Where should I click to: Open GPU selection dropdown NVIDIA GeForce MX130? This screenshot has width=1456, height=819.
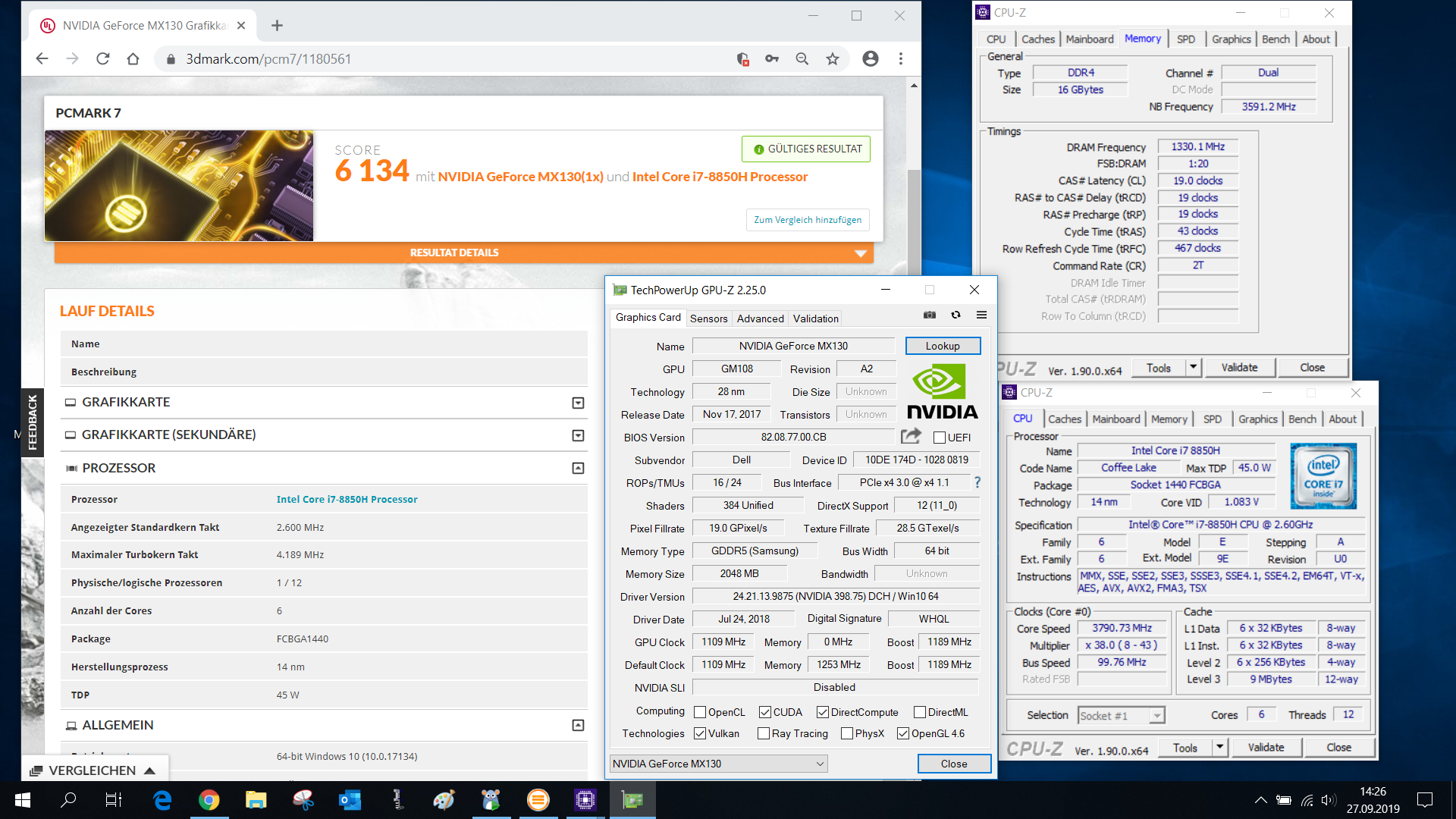tap(718, 764)
